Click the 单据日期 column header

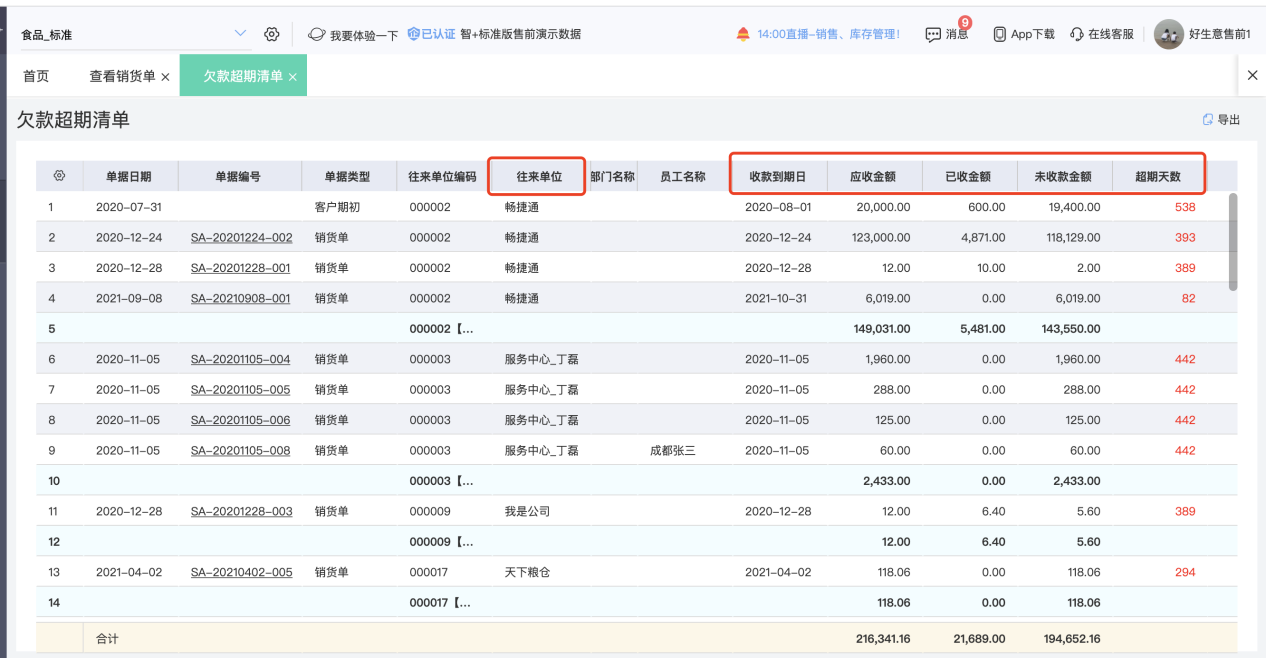pos(129,176)
